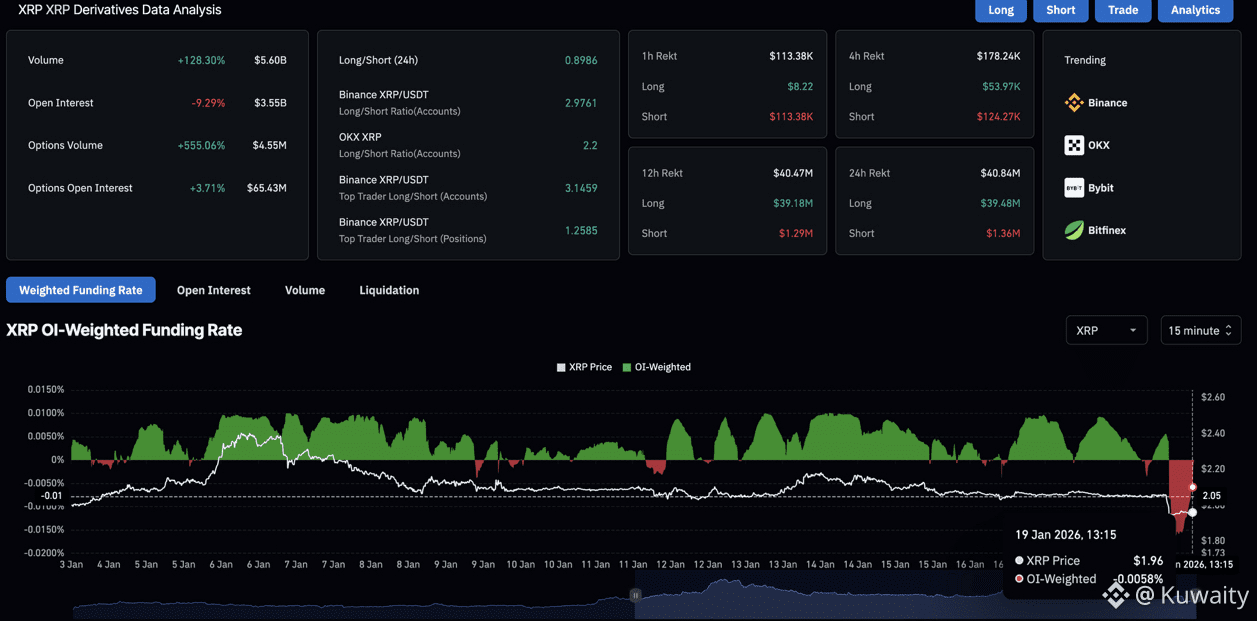Screen dimensions: 1257x621
Task: Switch to Volume chart tab
Action: 305,290
